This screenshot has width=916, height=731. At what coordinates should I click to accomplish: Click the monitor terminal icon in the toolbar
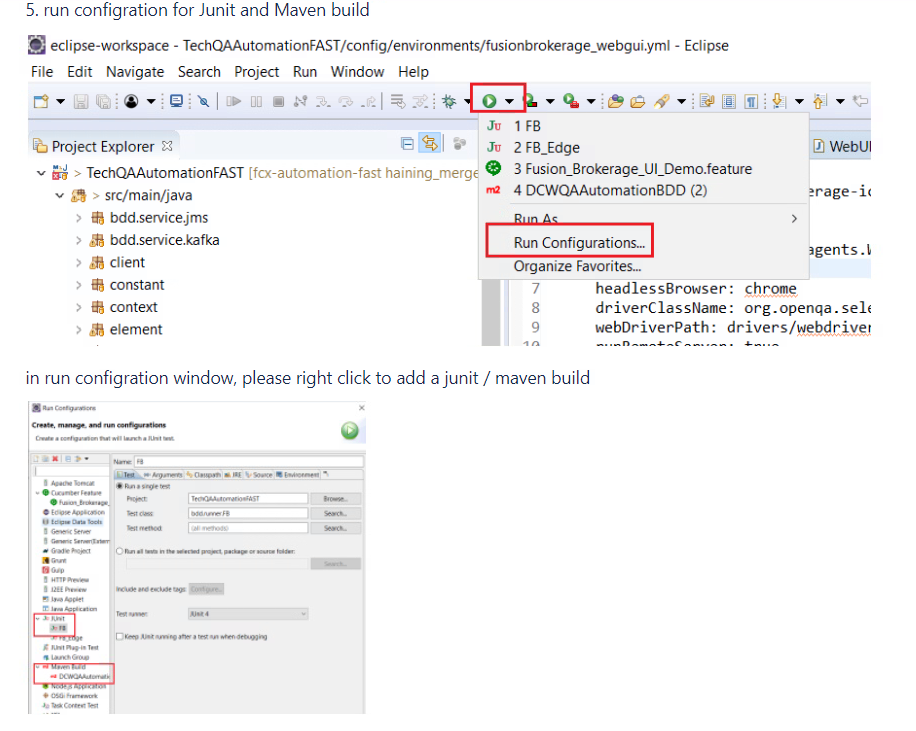coord(176,102)
